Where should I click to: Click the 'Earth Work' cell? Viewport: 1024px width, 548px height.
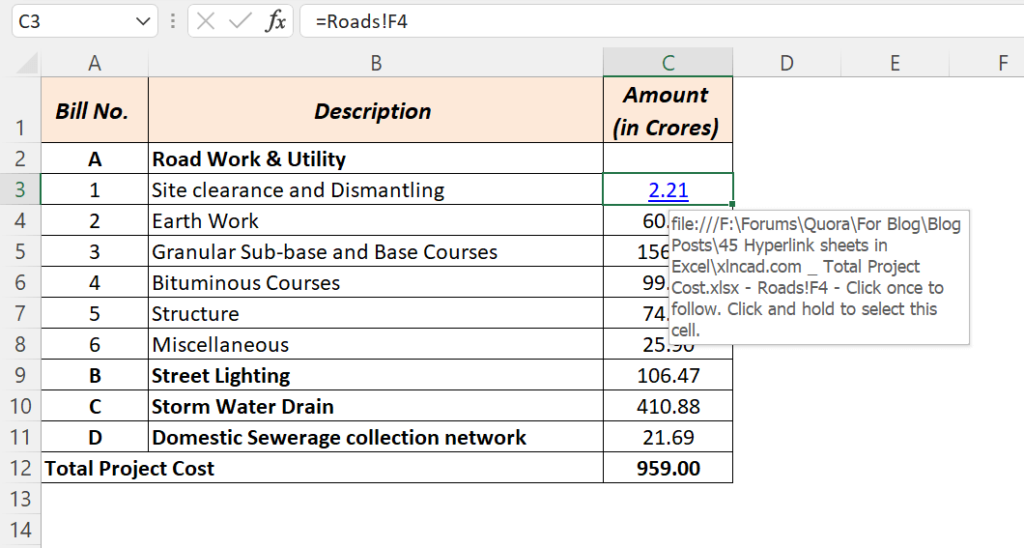tap(376, 221)
